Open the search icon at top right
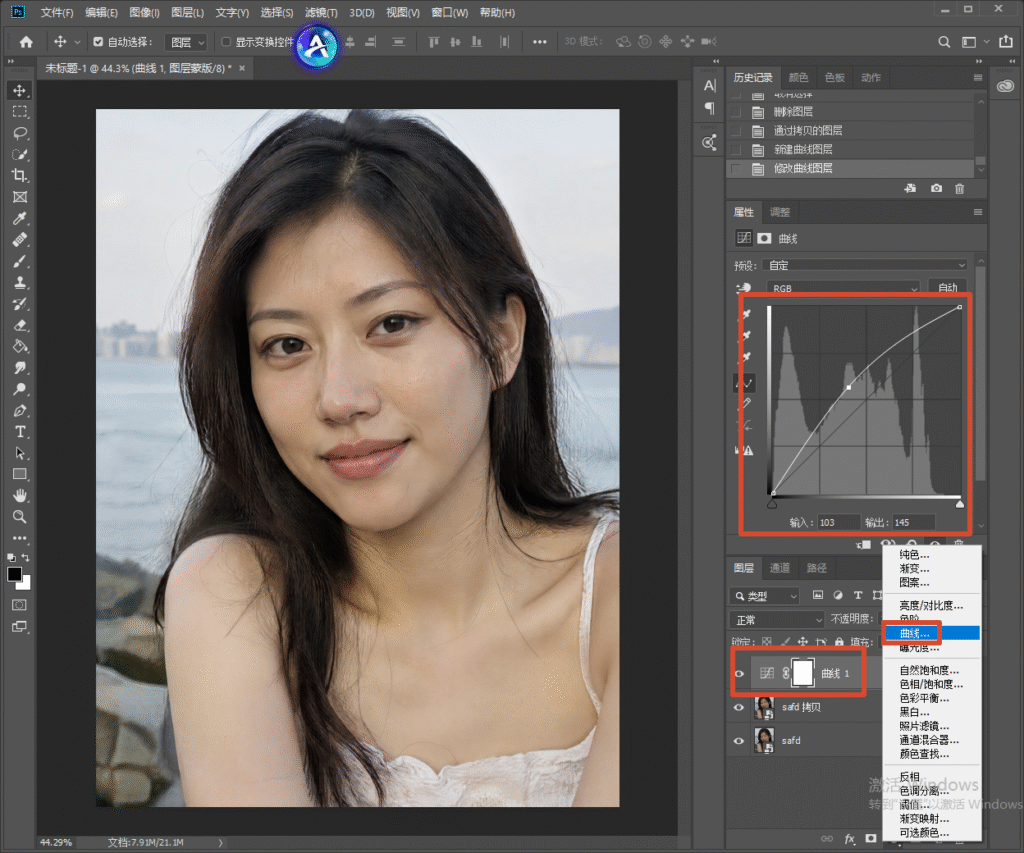The width and height of the screenshot is (1024, 853). pyautogui.click(x=944, y=42)
